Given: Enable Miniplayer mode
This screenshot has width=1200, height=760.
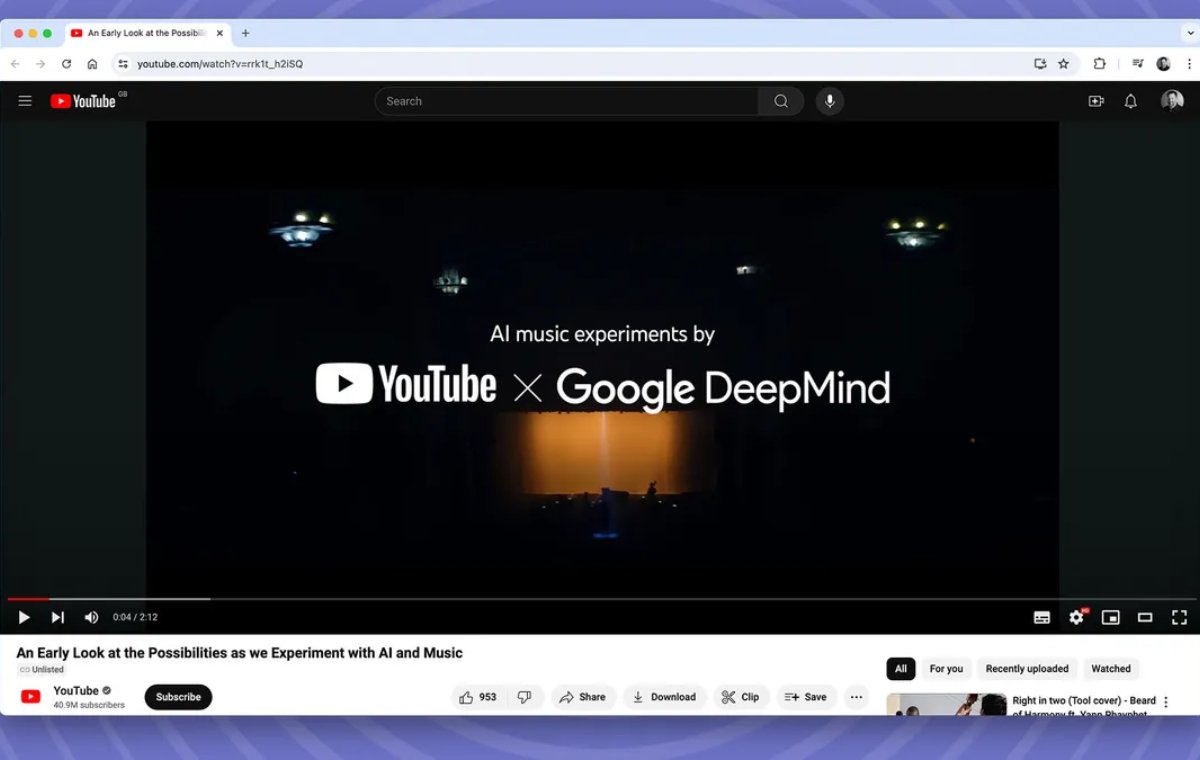Looking at the screenshot, I should pyautogui.click(x=1110, y=617).
